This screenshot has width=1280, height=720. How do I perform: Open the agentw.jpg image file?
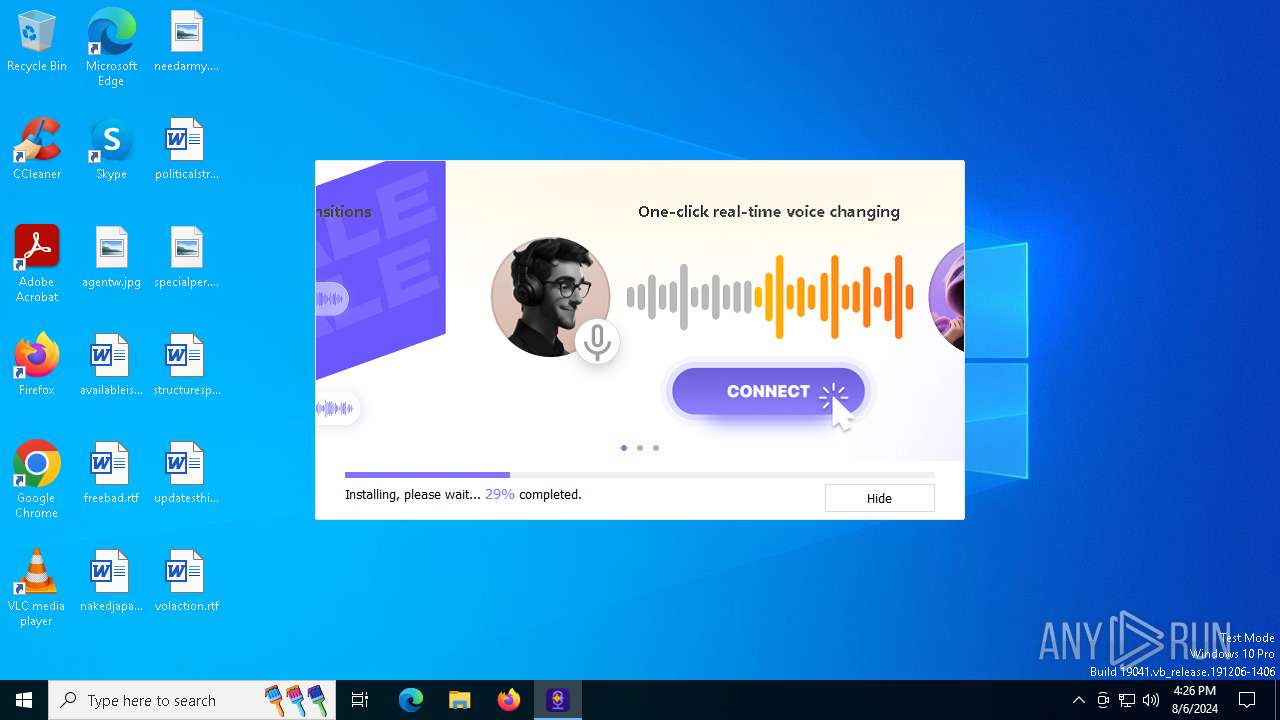click(x=111, y=258)
